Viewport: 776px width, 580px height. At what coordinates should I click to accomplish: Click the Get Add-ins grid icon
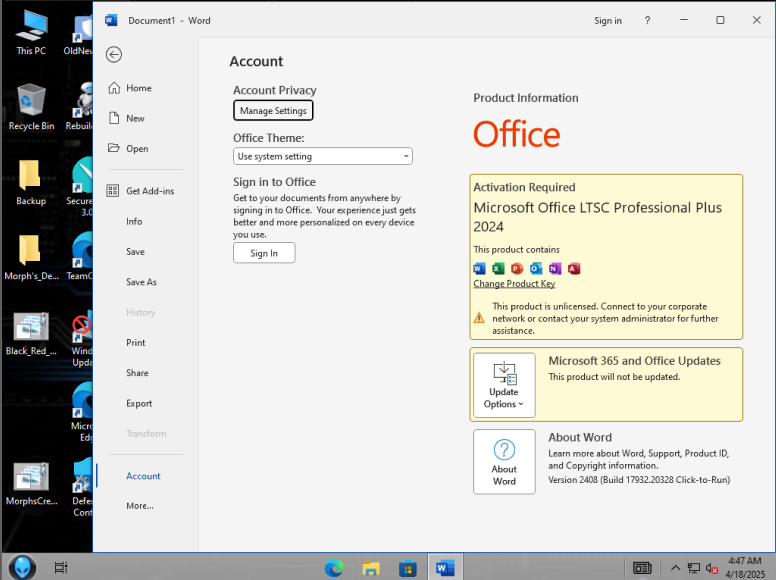113,191
